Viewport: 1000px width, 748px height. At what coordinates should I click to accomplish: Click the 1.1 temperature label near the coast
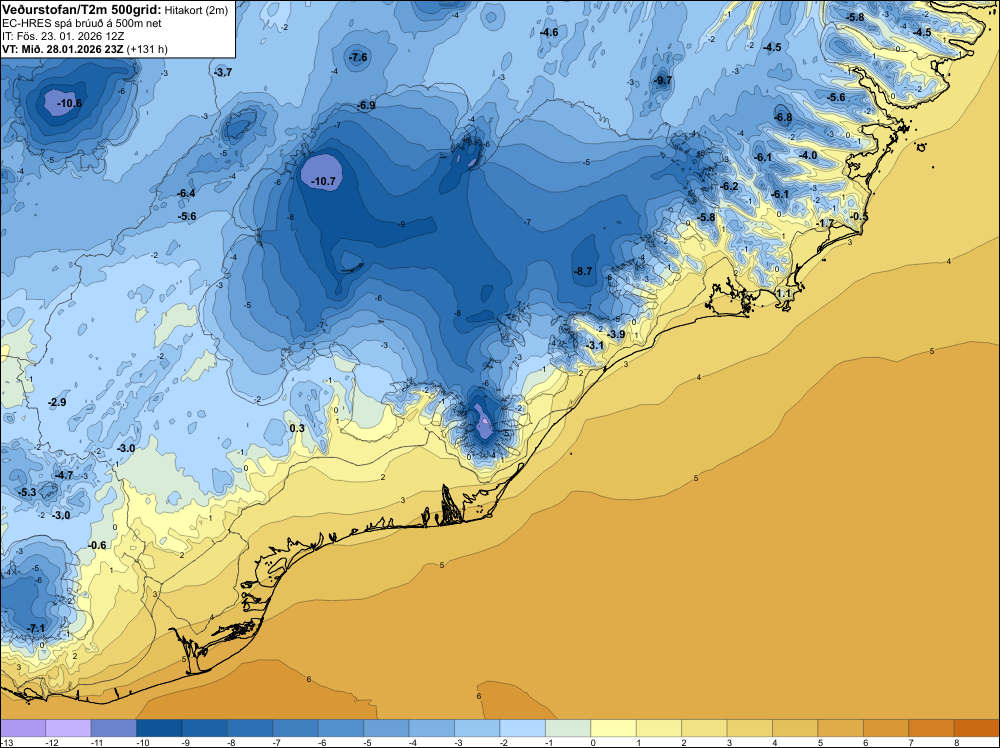tap(784, 293)
